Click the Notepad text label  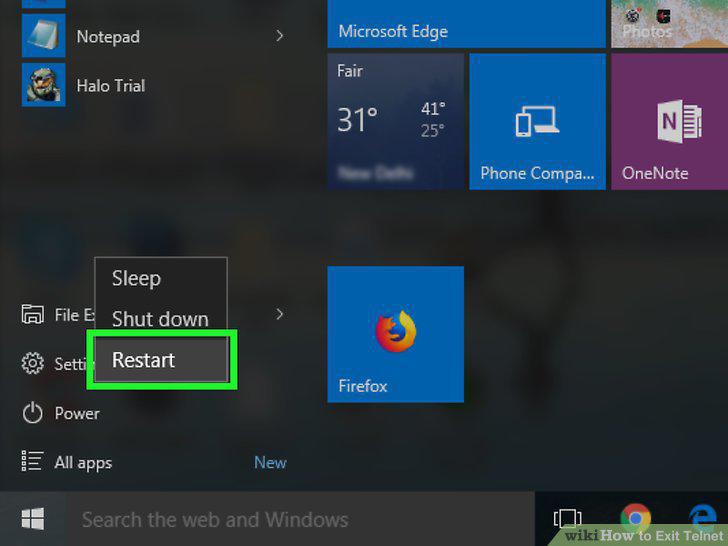click(108, 37)
